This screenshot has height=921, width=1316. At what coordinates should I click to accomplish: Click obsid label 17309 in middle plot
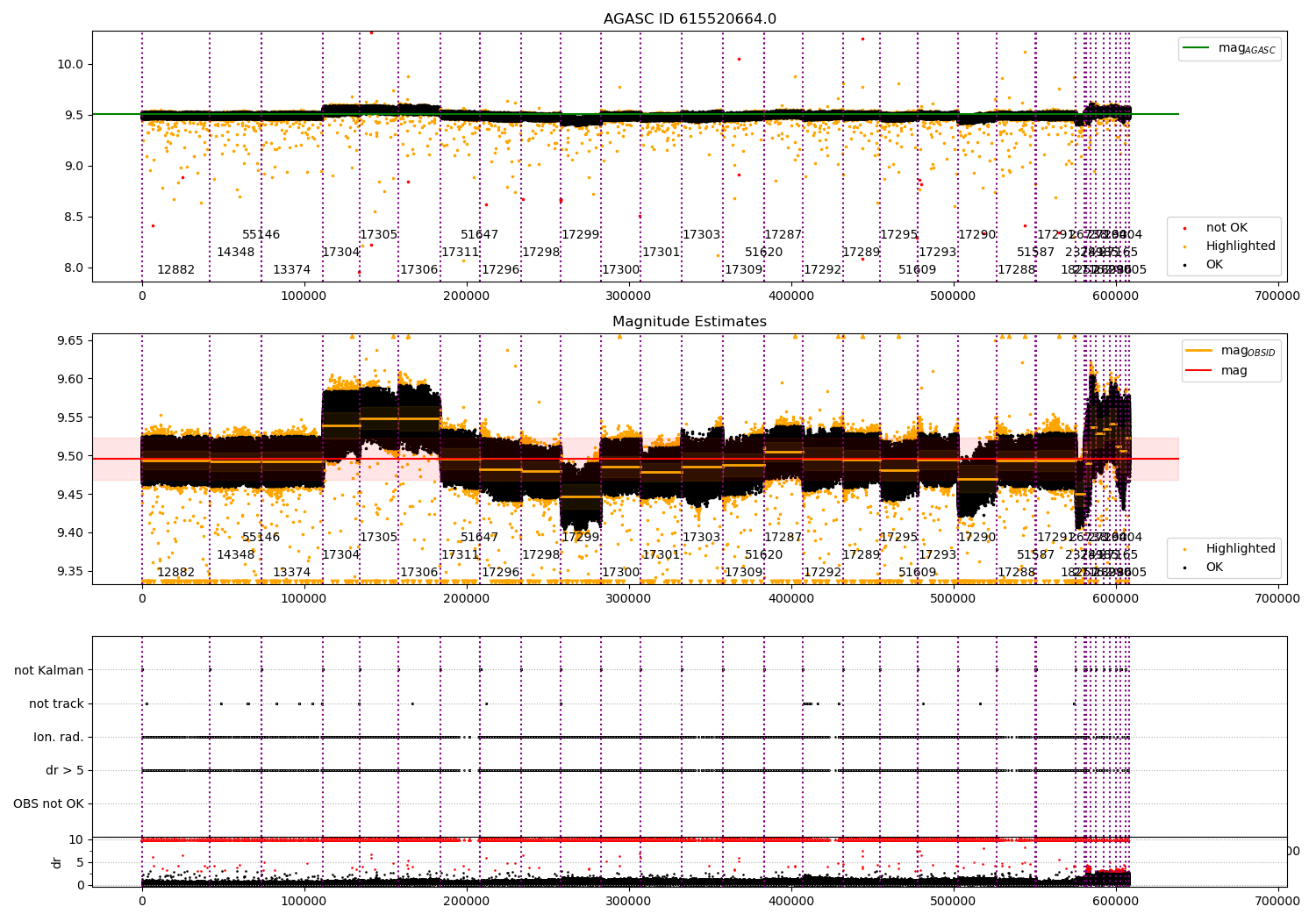coord(744,572)
